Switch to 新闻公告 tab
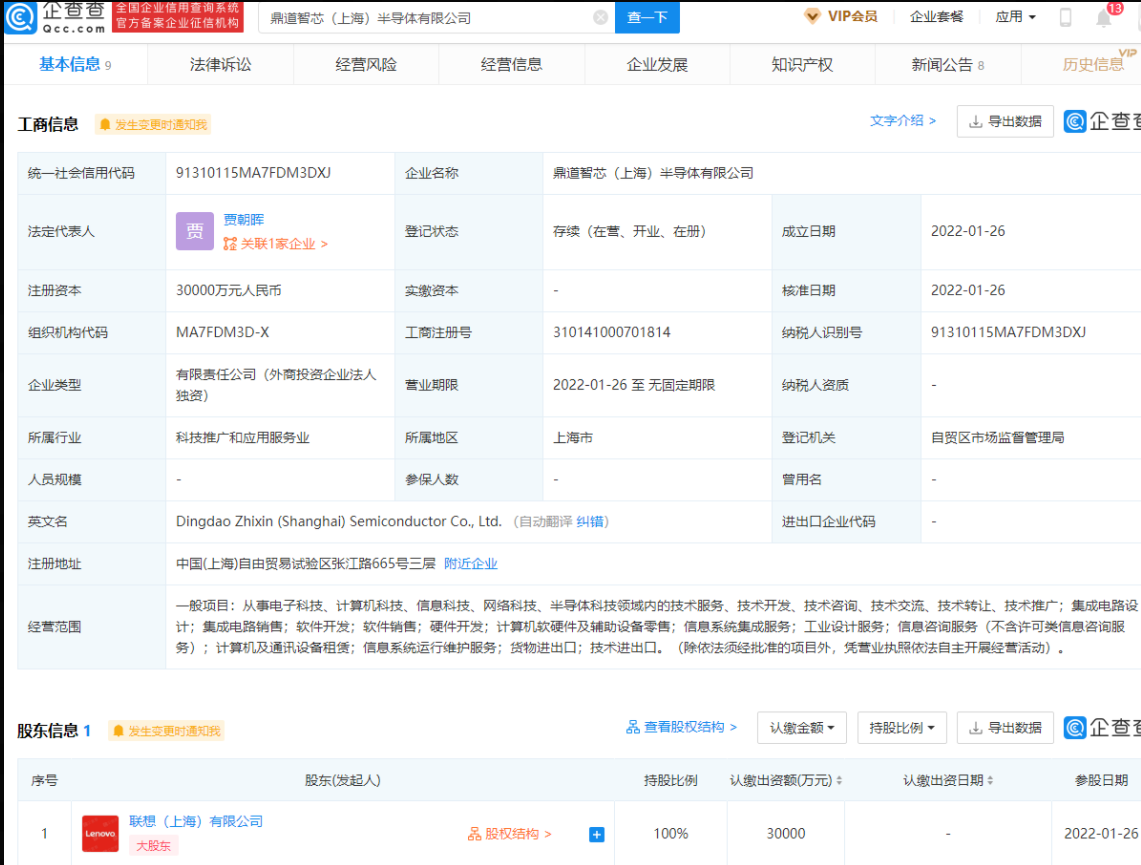 pyautogui.click(x=947, y=65)
